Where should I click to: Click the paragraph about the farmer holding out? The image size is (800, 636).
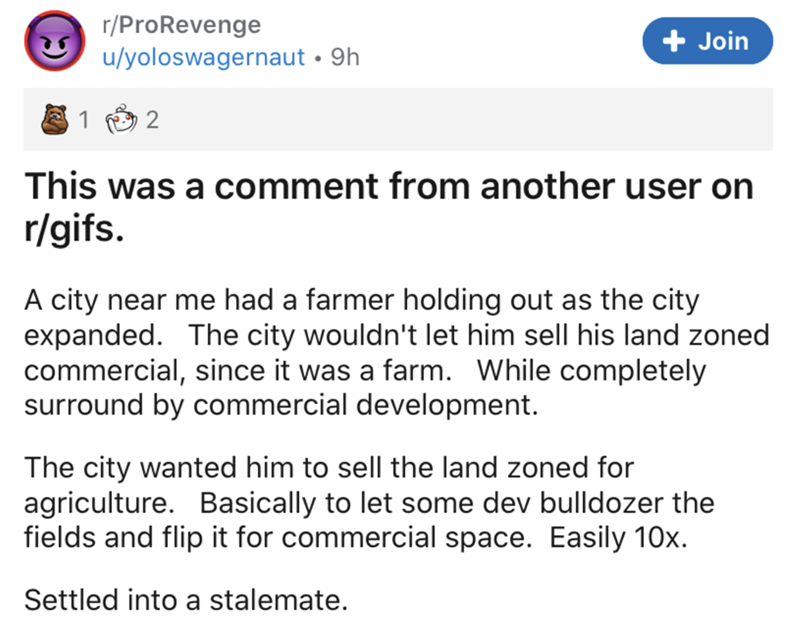tap(397, 352)
